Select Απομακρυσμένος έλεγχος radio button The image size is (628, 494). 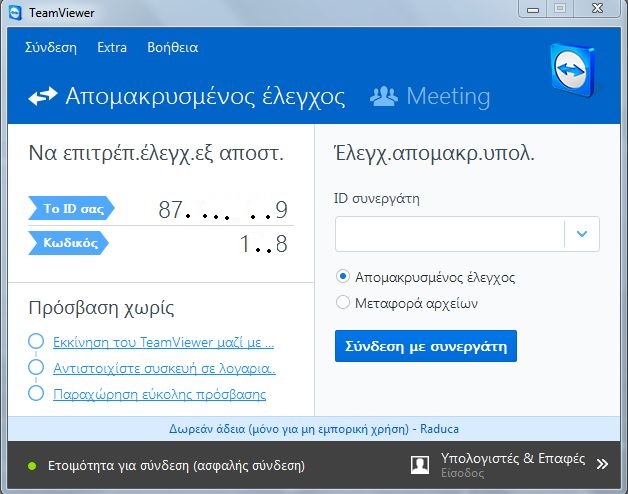[343, 276]
